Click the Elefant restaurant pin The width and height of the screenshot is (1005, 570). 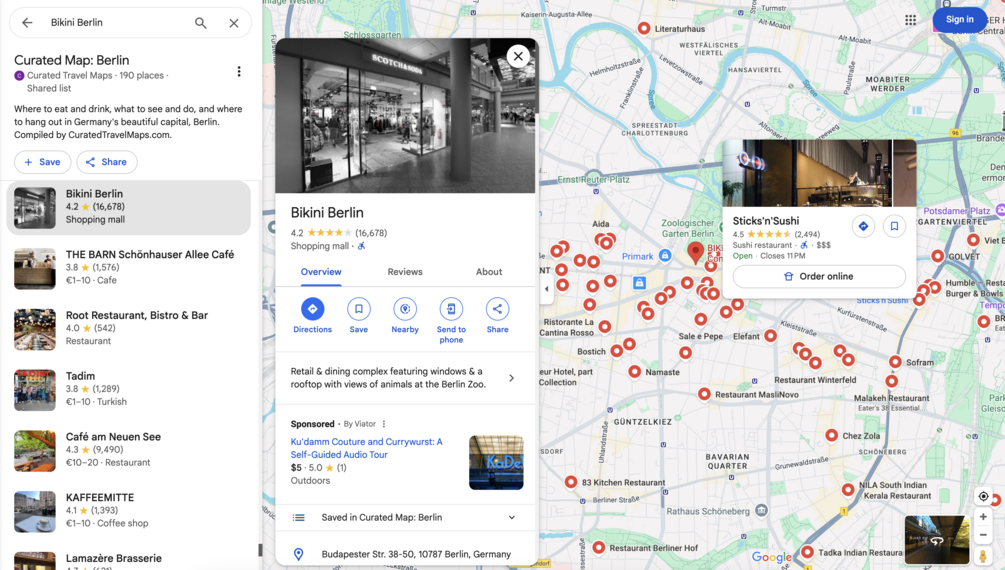(770, 335)
